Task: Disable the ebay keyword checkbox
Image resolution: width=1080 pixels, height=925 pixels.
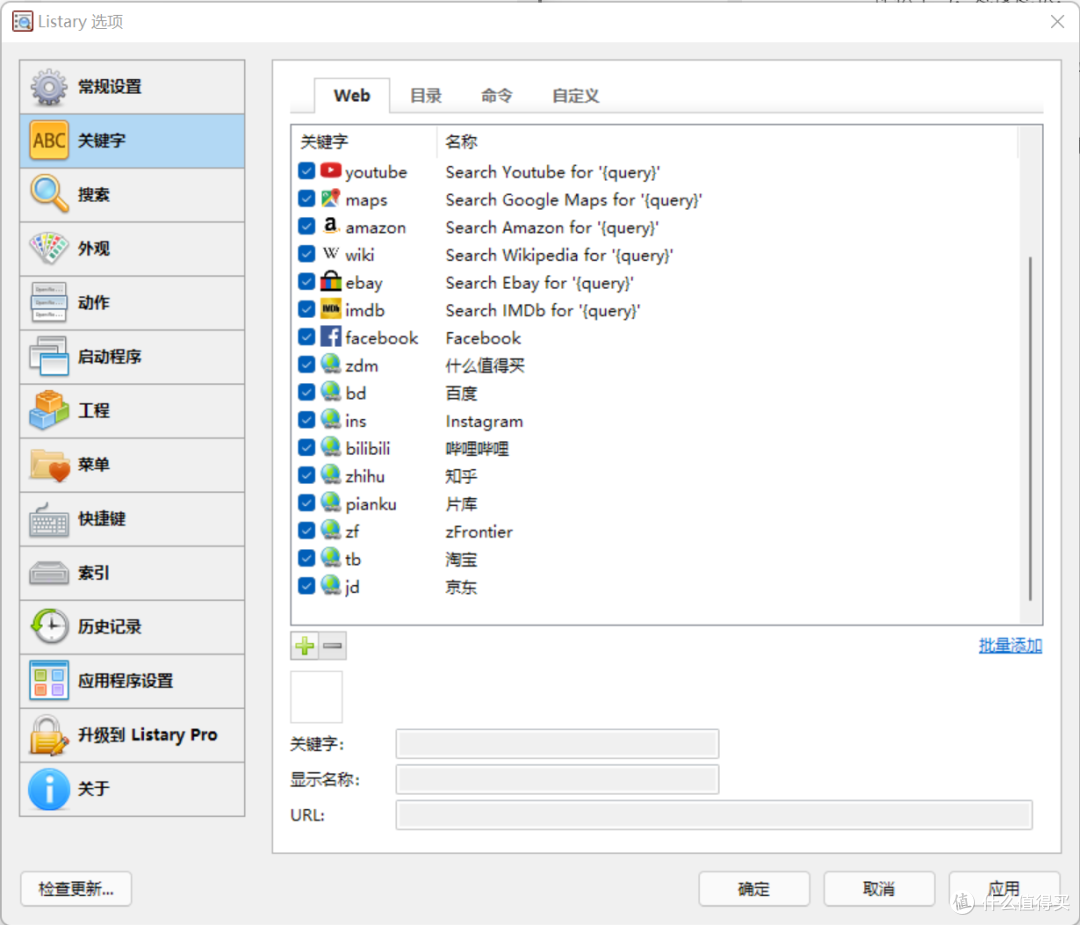Action: [307, 282]
